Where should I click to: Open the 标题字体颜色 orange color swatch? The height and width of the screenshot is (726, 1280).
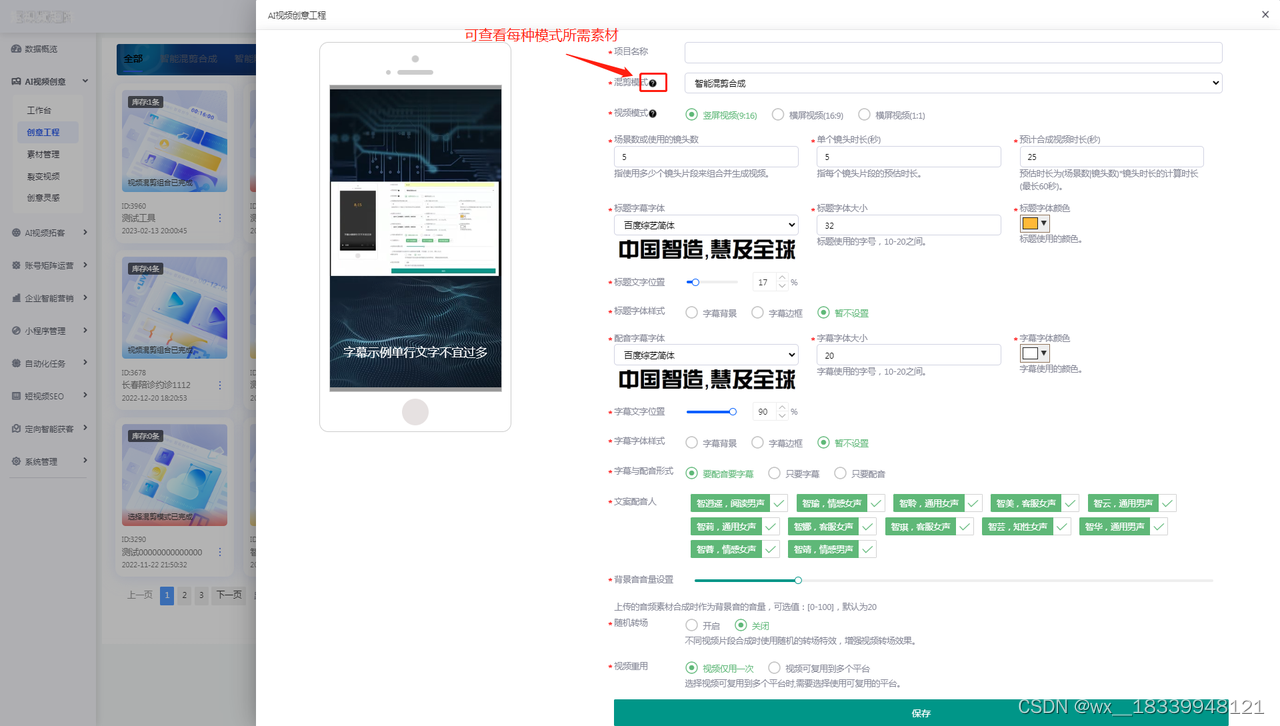1034,224
